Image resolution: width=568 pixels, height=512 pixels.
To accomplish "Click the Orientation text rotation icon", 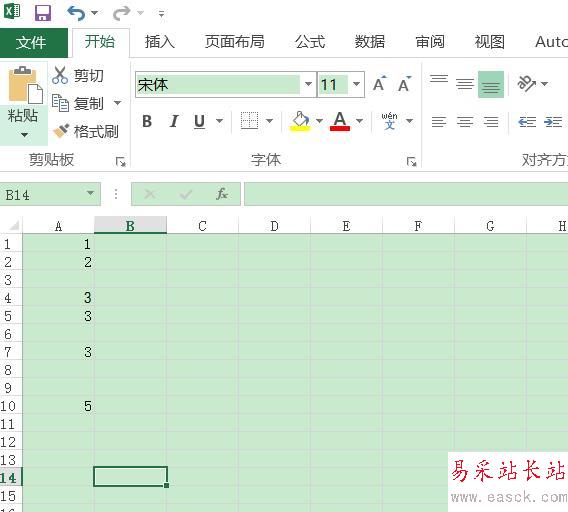I will click(x=526, y=84).
